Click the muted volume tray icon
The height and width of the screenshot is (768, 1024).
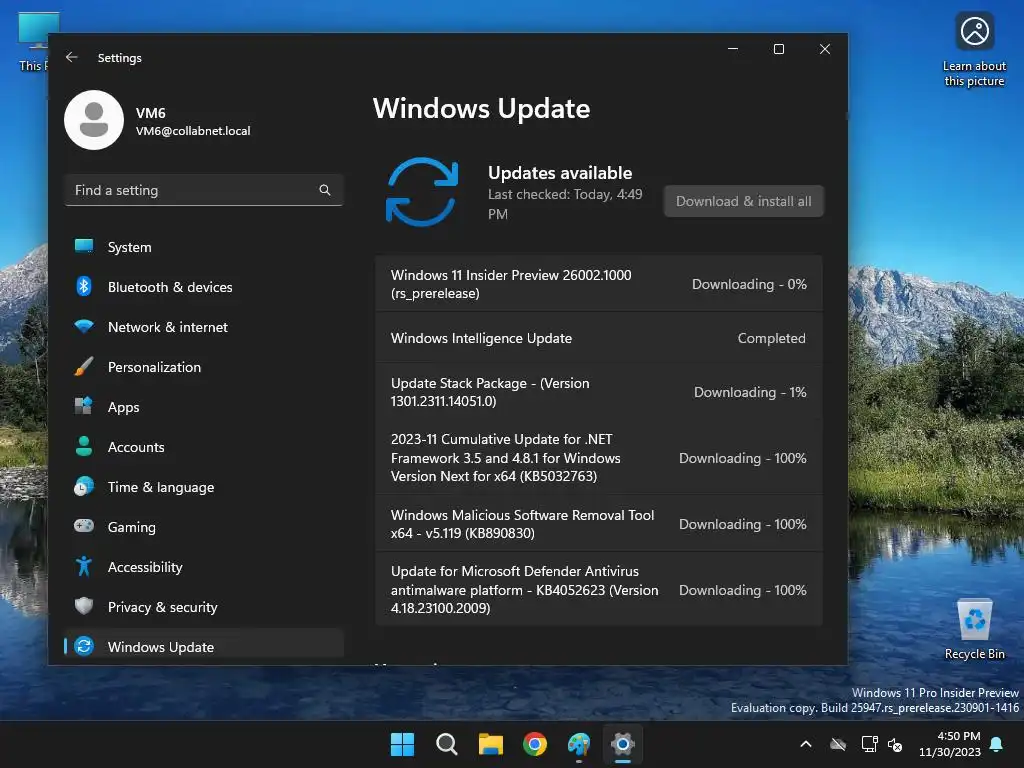pyautogui.click(x=895, y=744)
